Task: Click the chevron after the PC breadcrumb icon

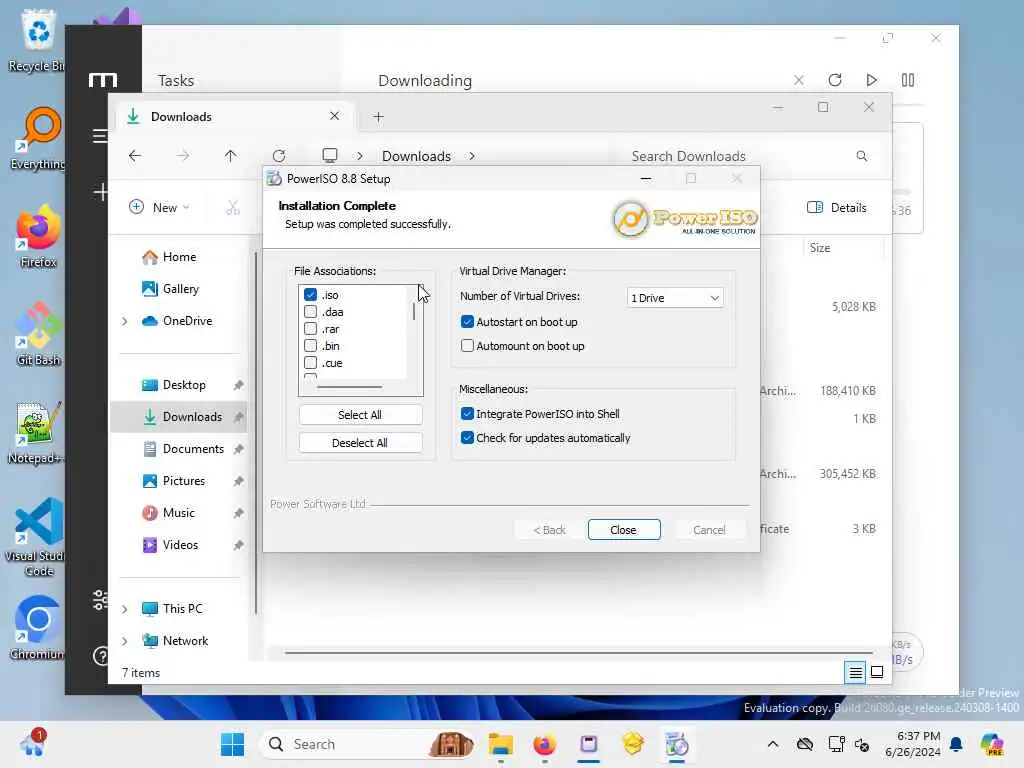Action: tap(360, 156)
